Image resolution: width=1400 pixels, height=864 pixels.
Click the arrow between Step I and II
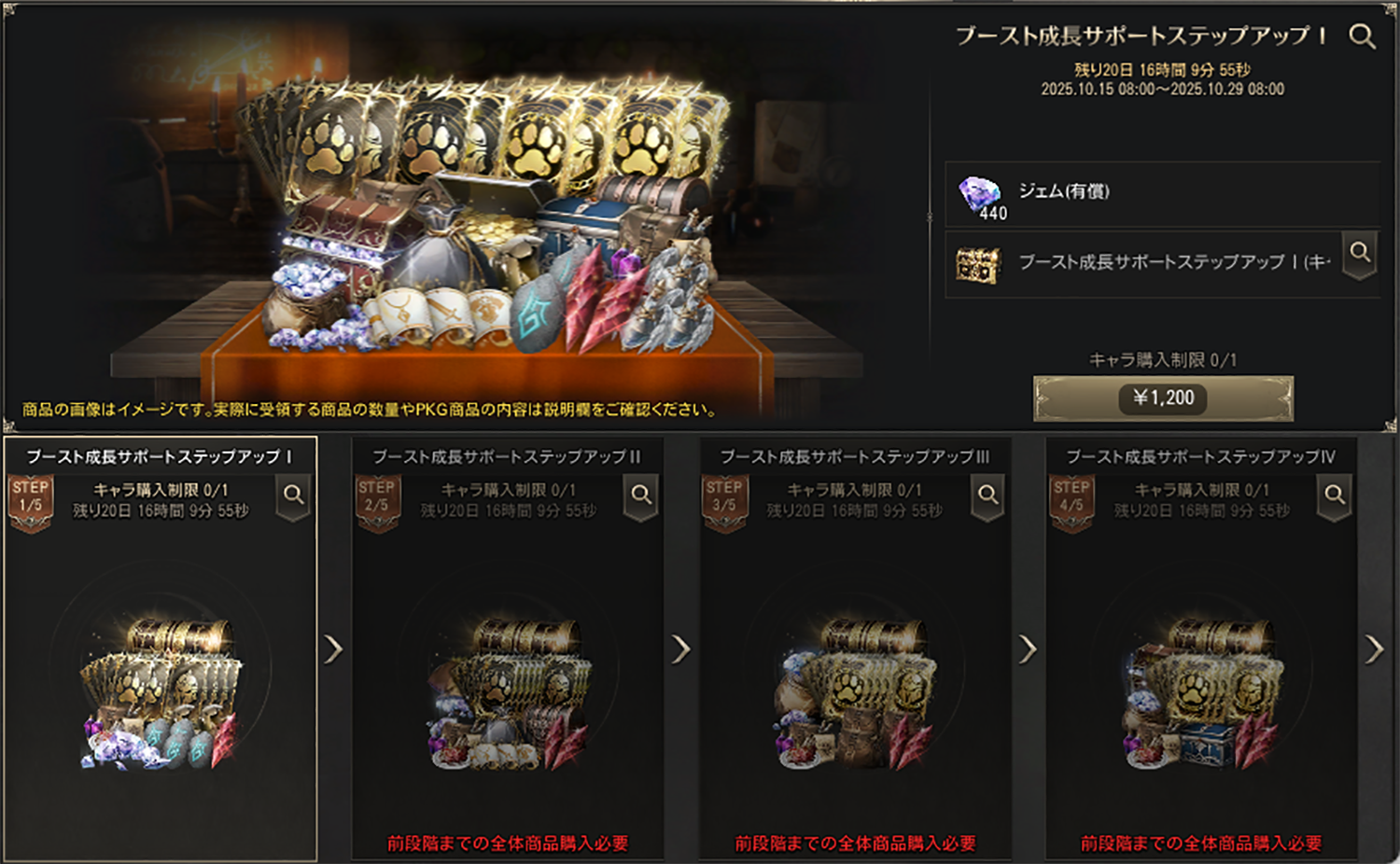333,648
